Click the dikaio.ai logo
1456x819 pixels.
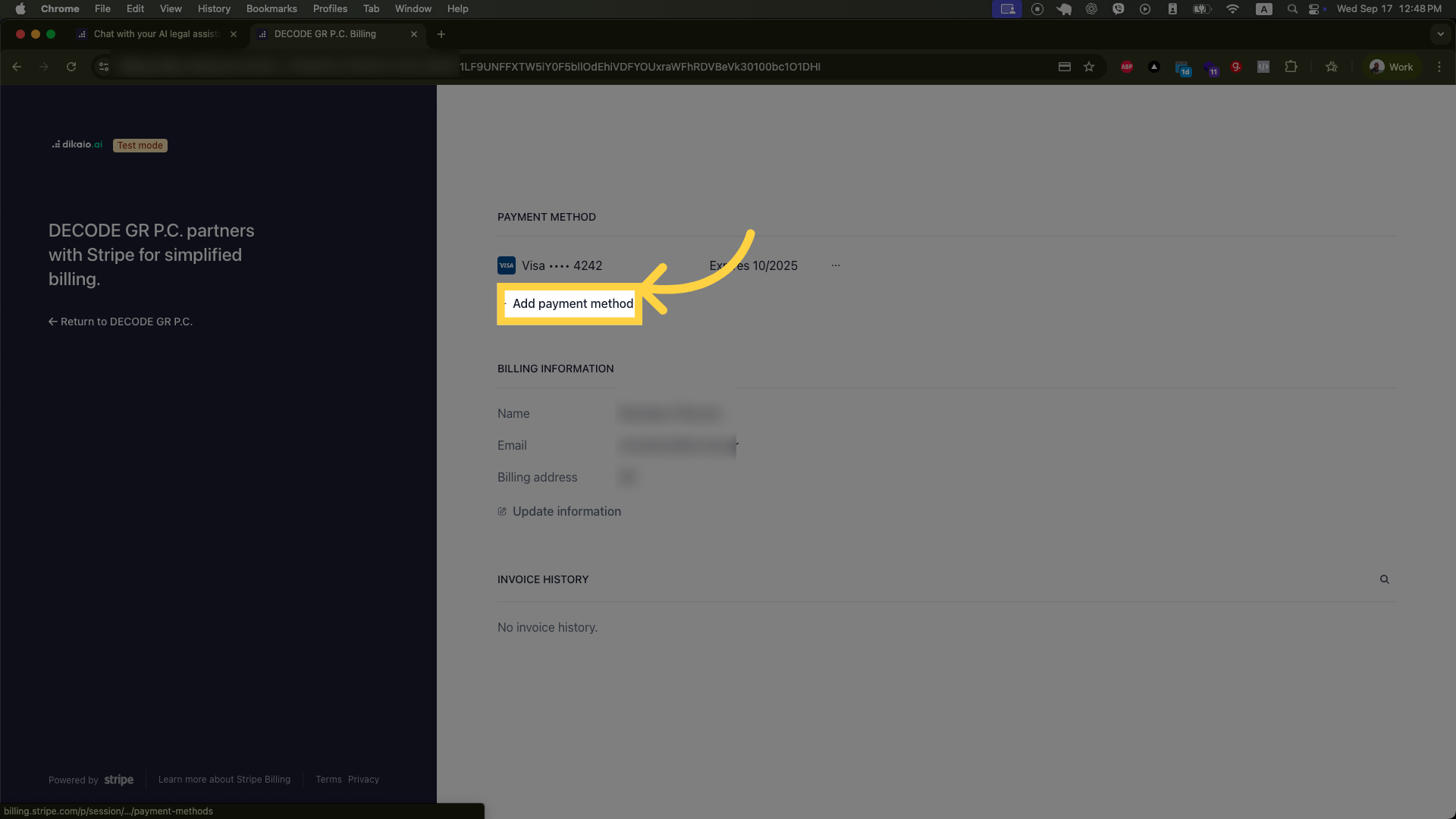(77, 144)
